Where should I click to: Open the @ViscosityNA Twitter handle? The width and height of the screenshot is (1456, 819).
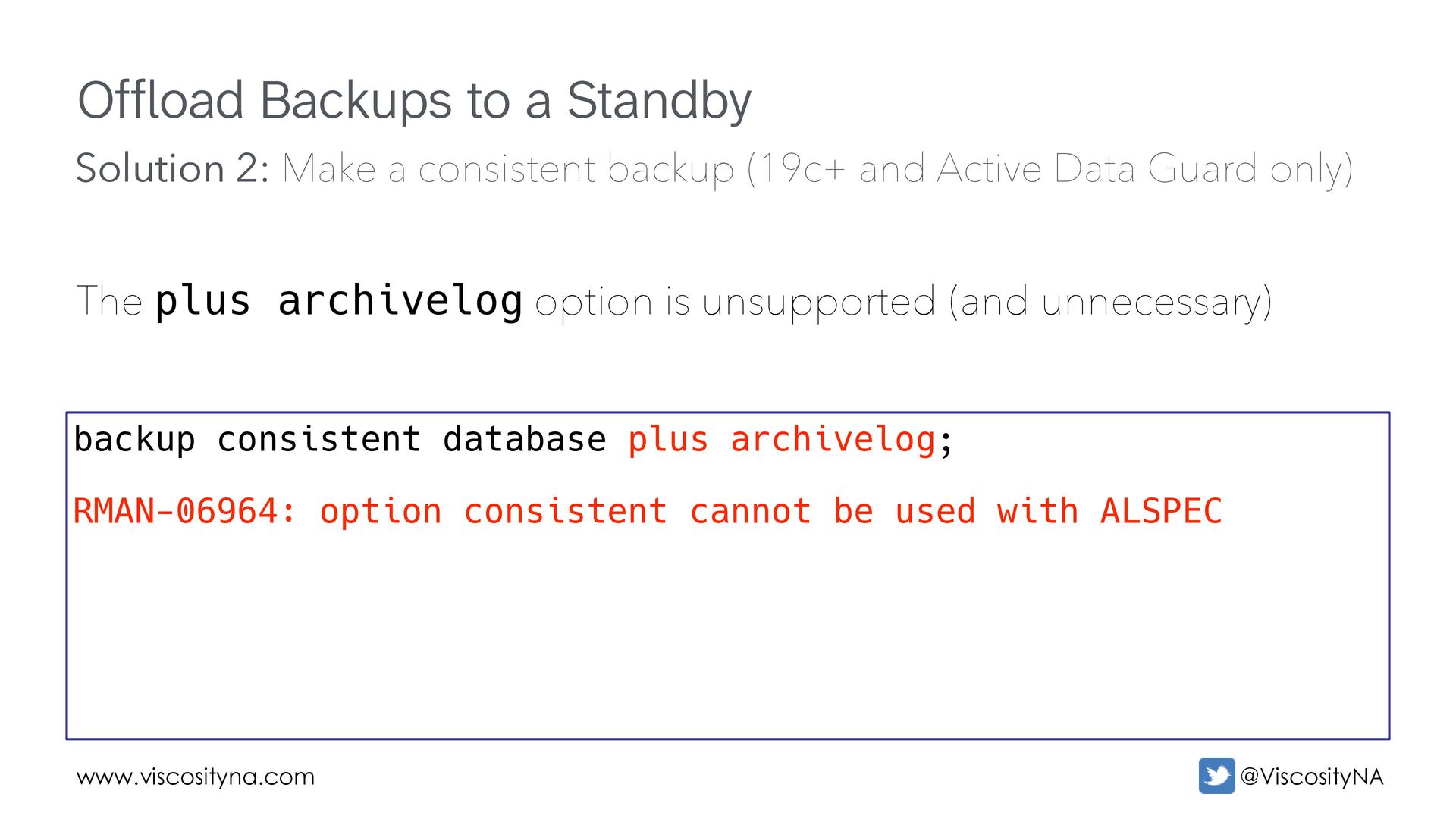(1311, 777)
